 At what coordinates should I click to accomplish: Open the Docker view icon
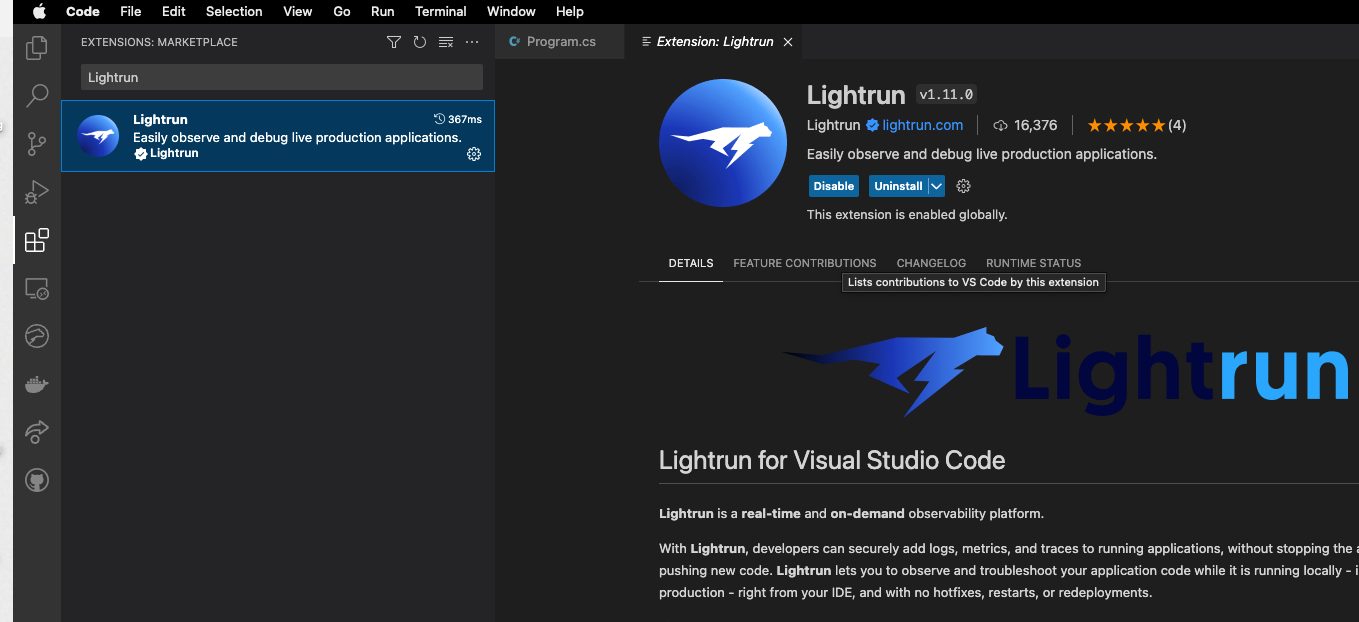pyautogui.click(x=37, y=385)
